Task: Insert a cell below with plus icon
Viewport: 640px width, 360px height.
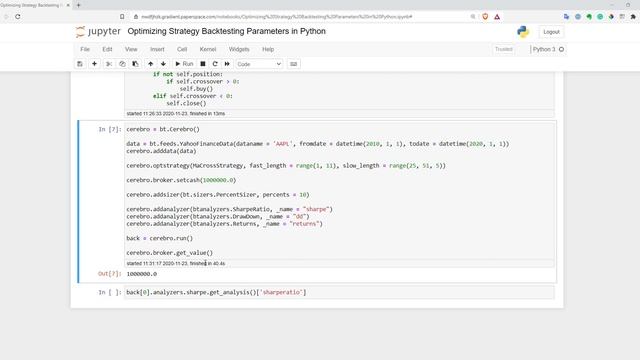Action: point(94,64)
